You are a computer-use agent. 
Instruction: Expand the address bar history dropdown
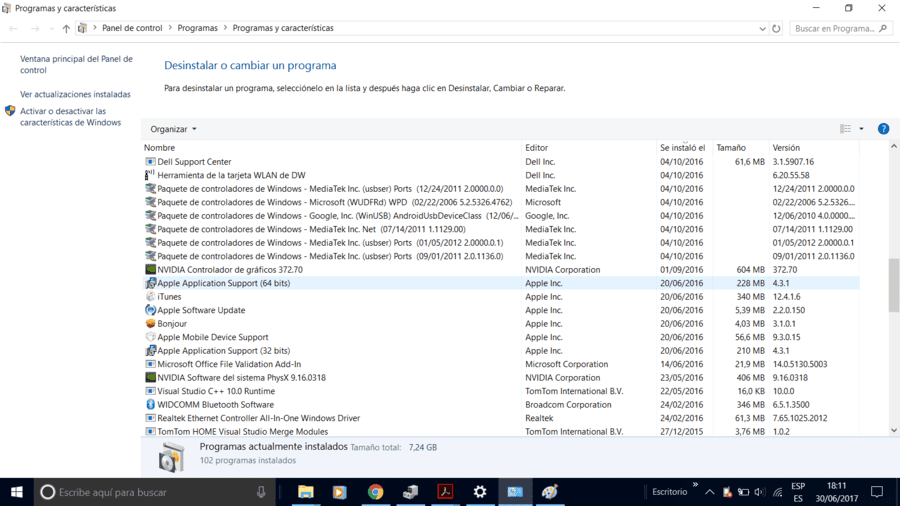click(x=762, y=28)
